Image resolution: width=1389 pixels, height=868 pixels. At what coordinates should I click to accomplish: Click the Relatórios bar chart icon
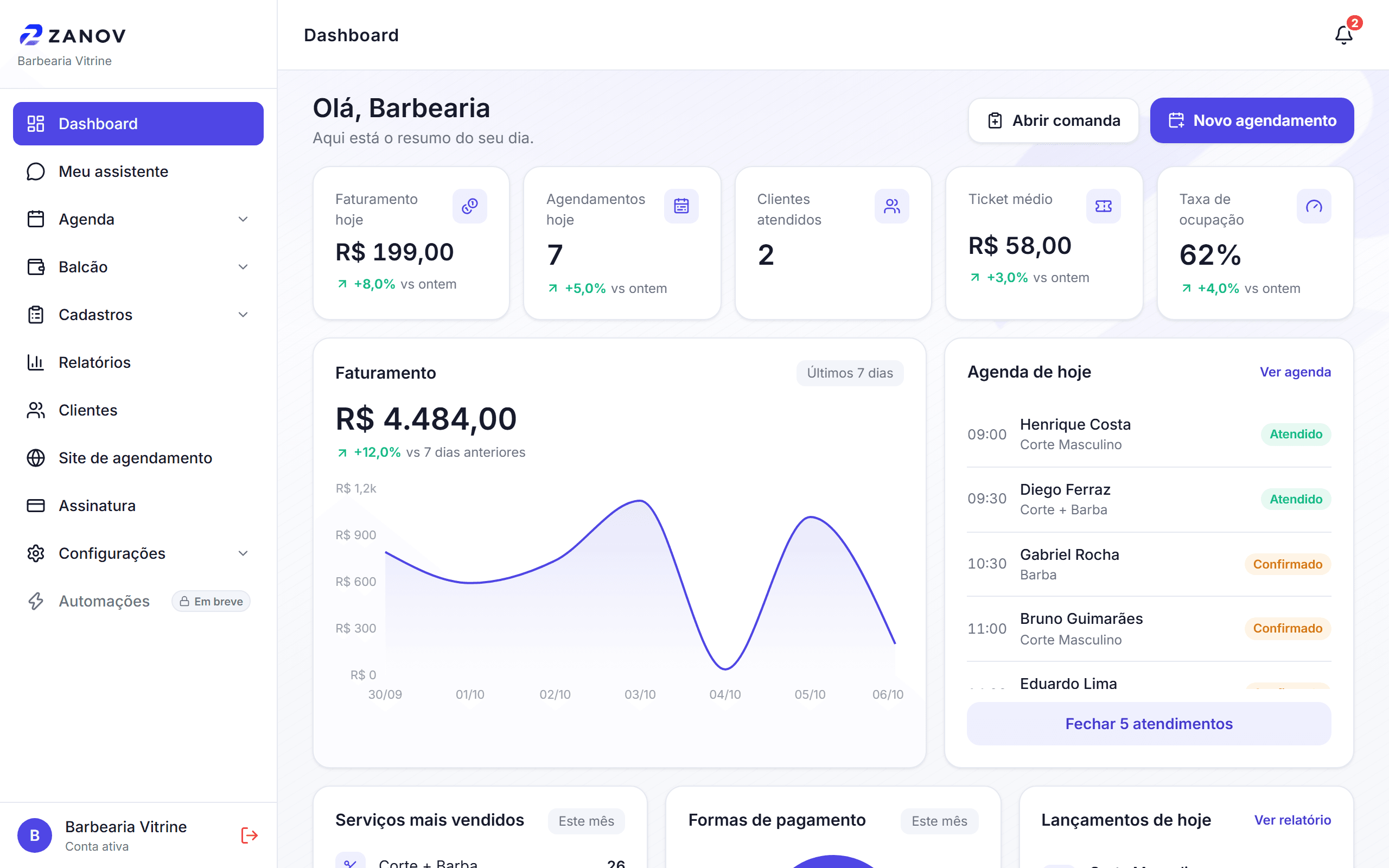click(x=36, y=362)
